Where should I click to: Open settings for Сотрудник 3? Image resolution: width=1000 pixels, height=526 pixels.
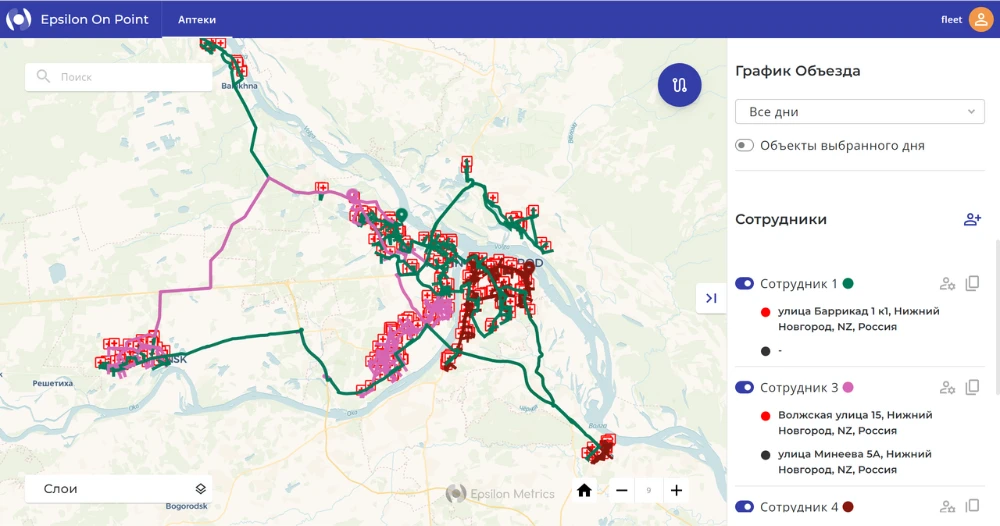pos(948,388)
